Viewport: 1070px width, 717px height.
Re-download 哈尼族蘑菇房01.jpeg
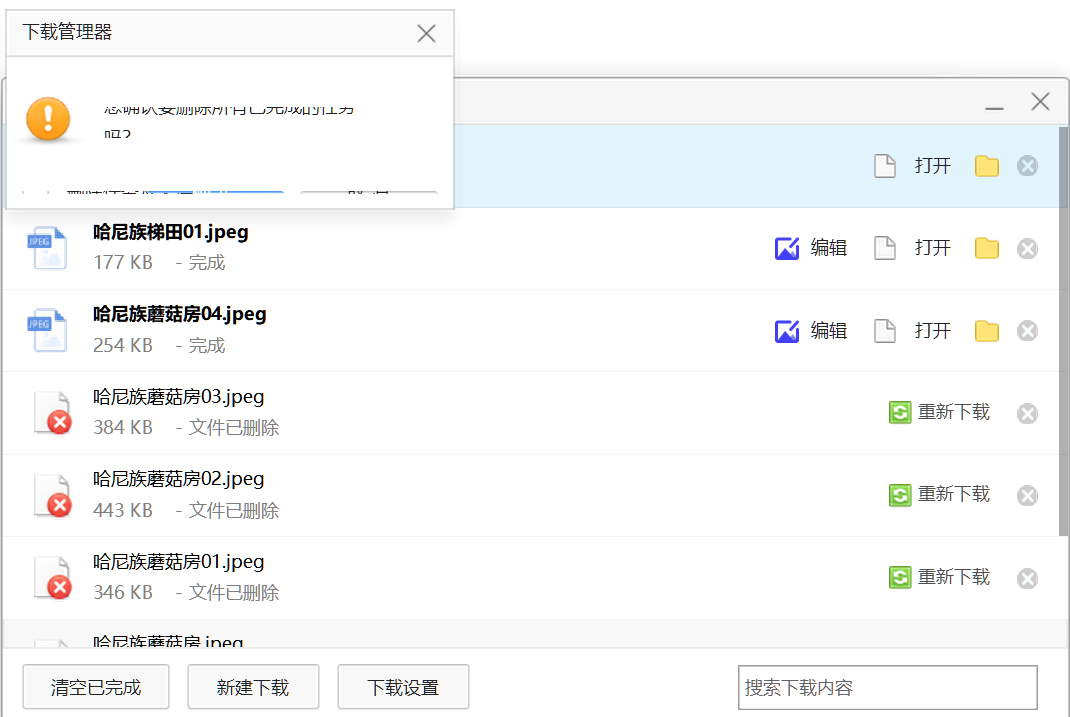point(940,577)
